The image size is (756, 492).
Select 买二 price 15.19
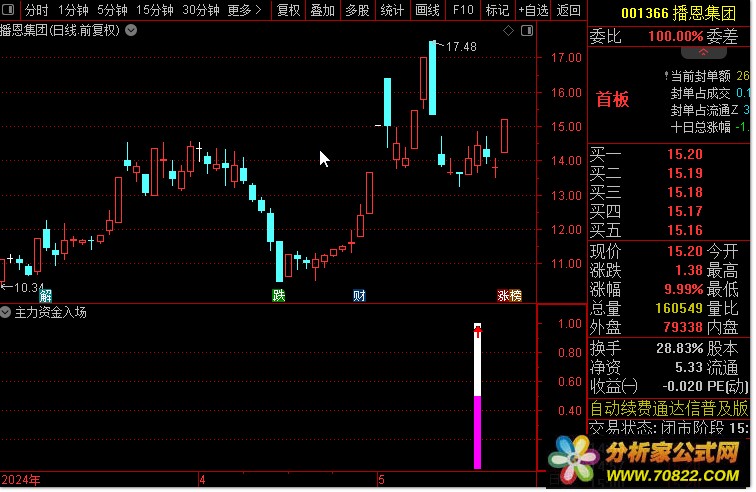coord(685,173)
